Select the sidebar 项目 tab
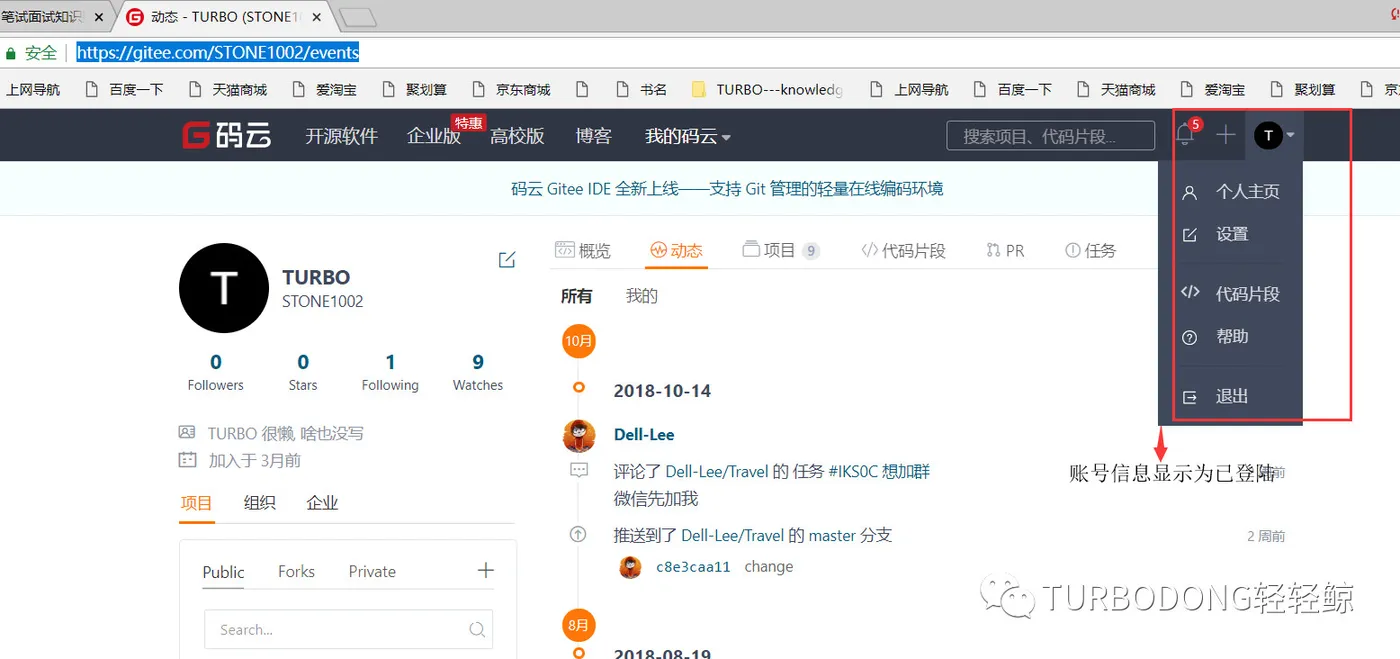The width and height of the screenshot is (1400, 659). (196, 503)
